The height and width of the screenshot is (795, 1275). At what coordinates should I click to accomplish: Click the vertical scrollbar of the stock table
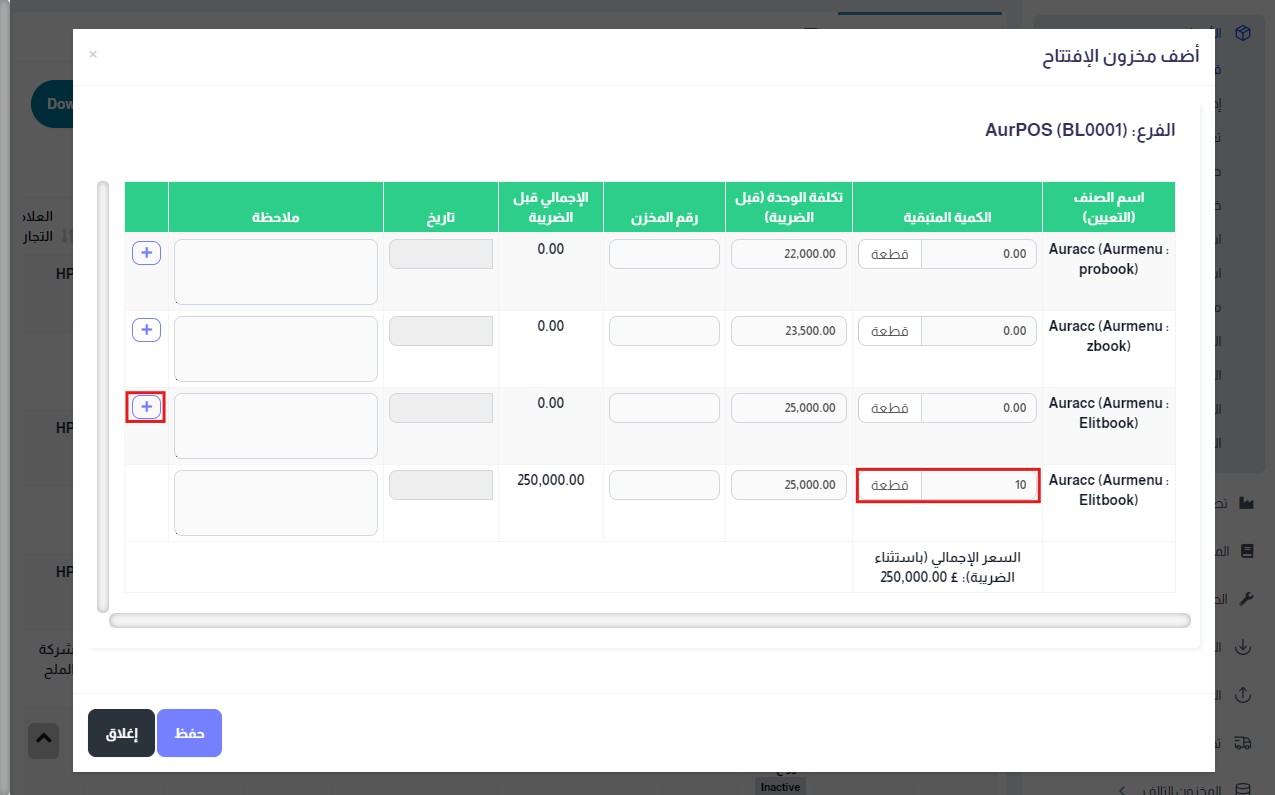pos(102,396)
